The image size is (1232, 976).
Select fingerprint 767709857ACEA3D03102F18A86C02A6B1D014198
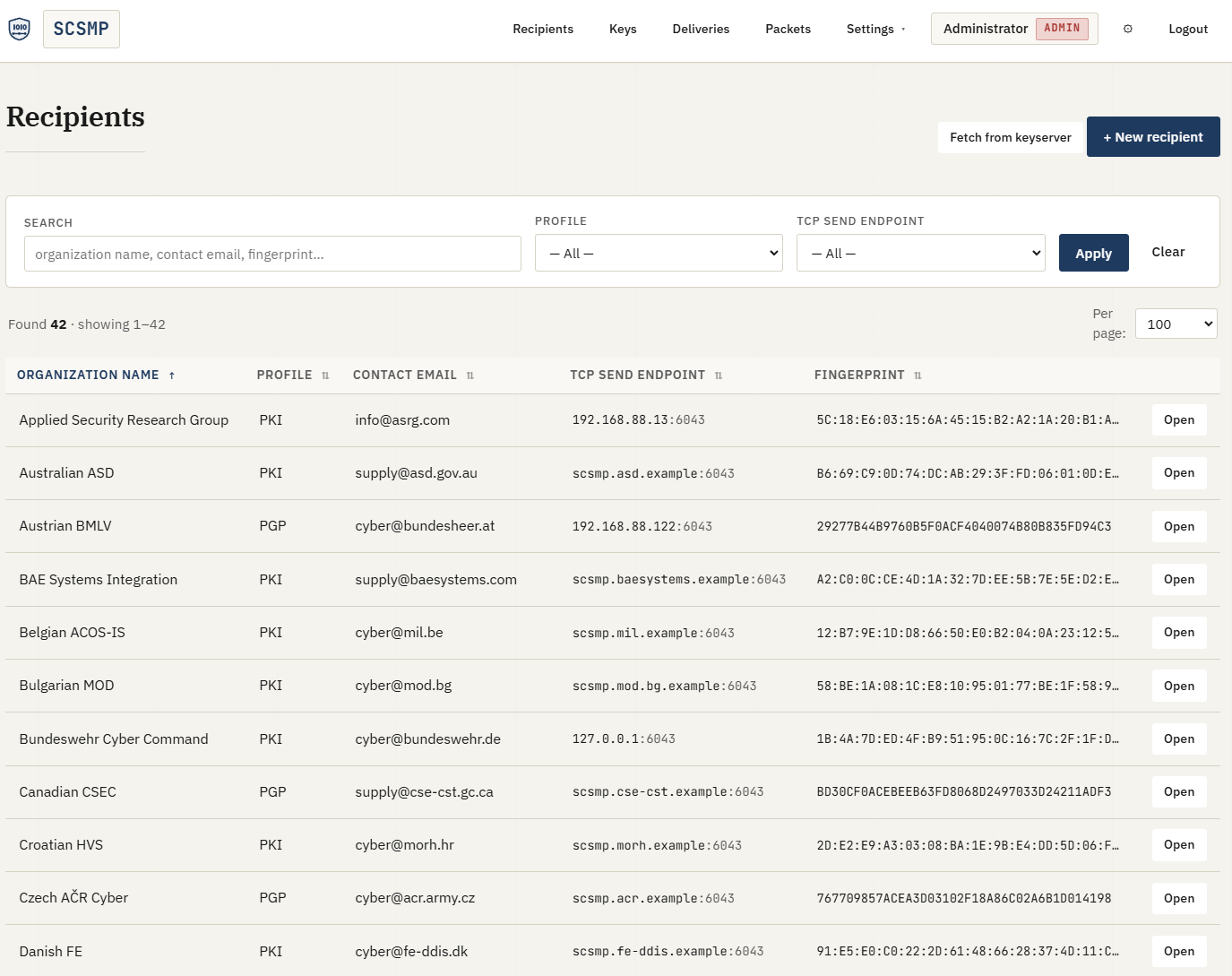coord(964,898)
